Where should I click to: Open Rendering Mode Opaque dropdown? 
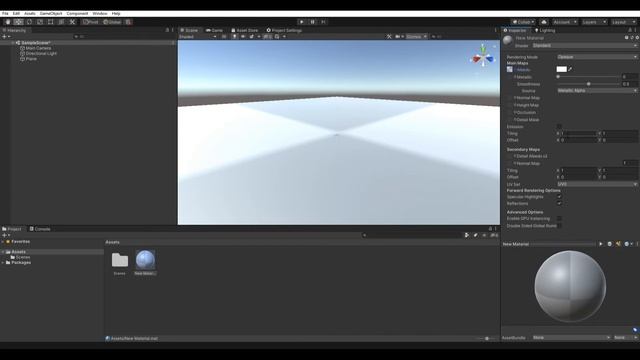(x=597, y=57)
